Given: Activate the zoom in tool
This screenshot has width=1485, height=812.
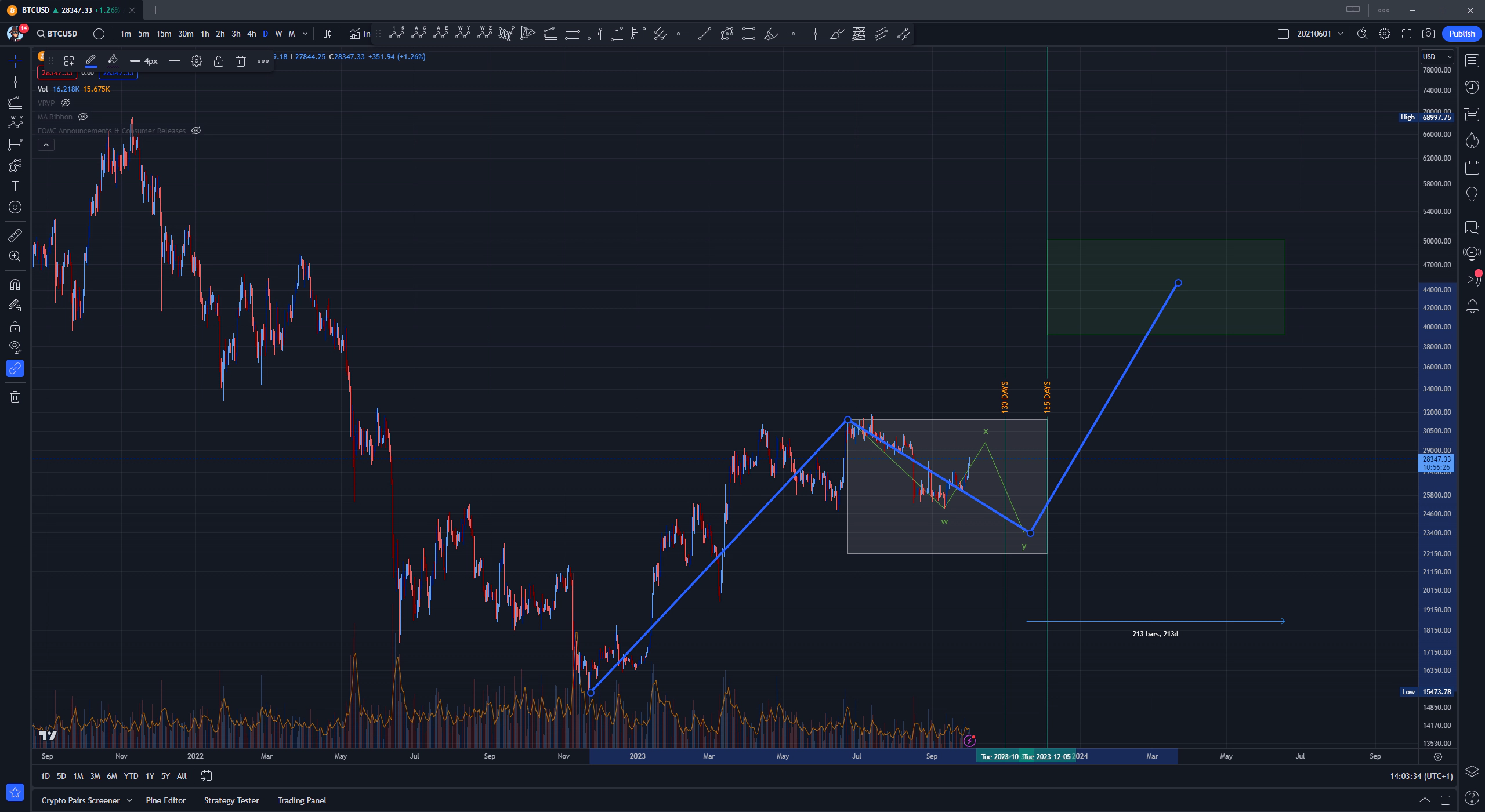Looking at the screenshot, I should click(15, 256).
